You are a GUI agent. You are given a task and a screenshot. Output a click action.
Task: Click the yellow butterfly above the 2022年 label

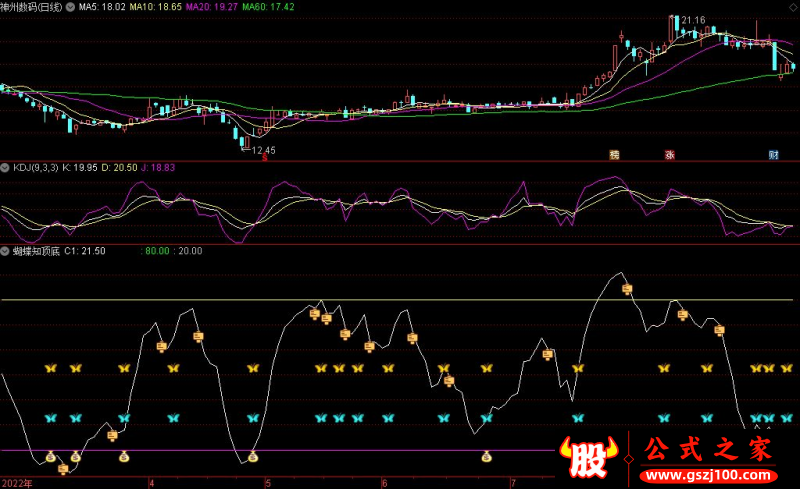point(51,368)
